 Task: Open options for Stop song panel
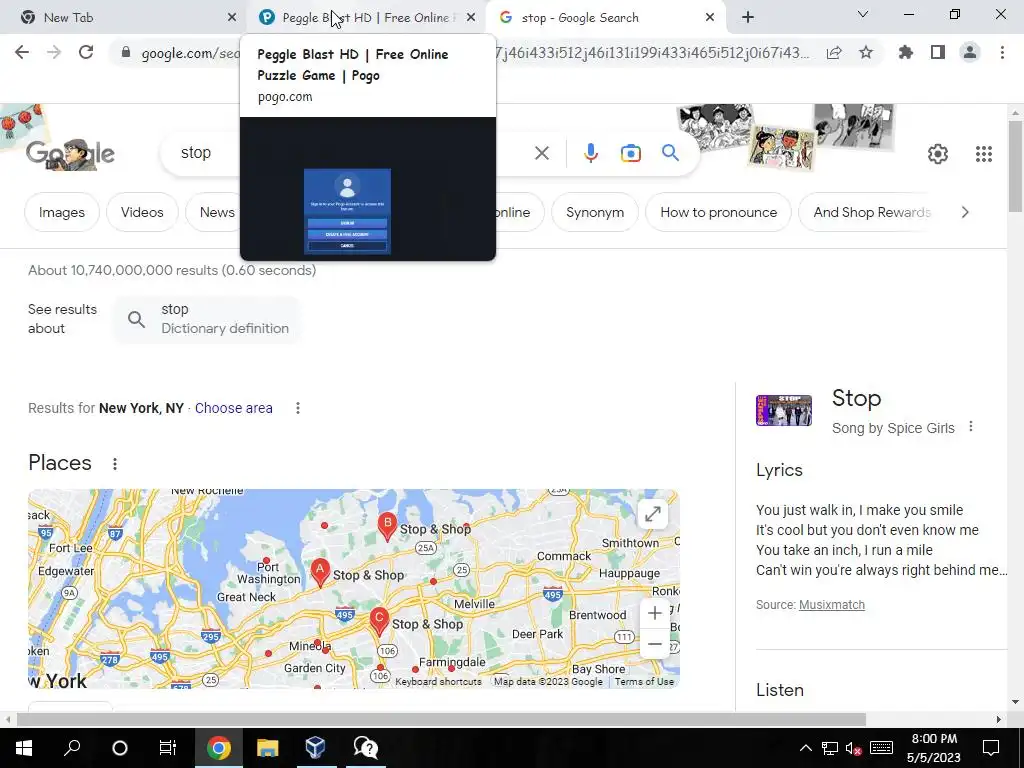[971, 426]
